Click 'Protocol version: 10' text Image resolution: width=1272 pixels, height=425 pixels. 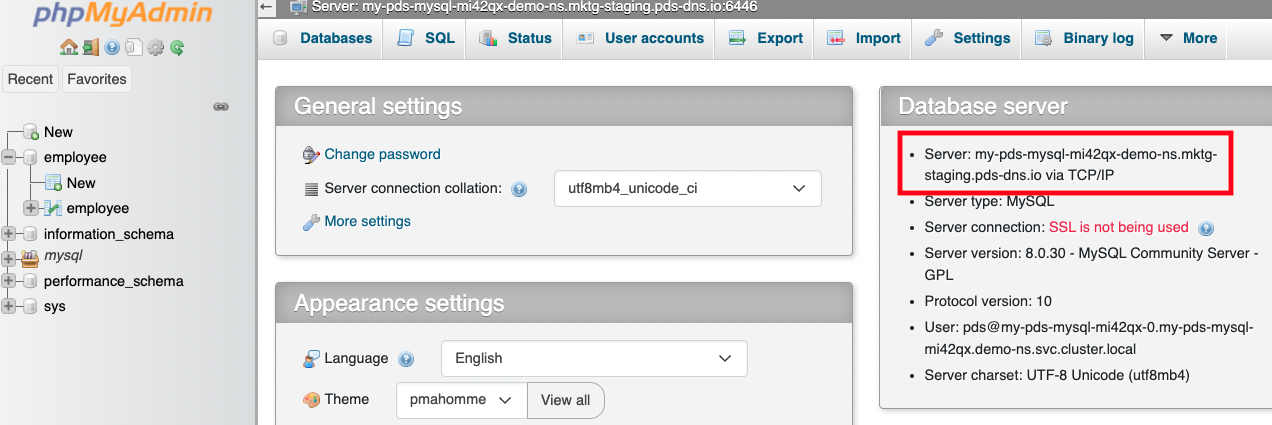point(988,301)
